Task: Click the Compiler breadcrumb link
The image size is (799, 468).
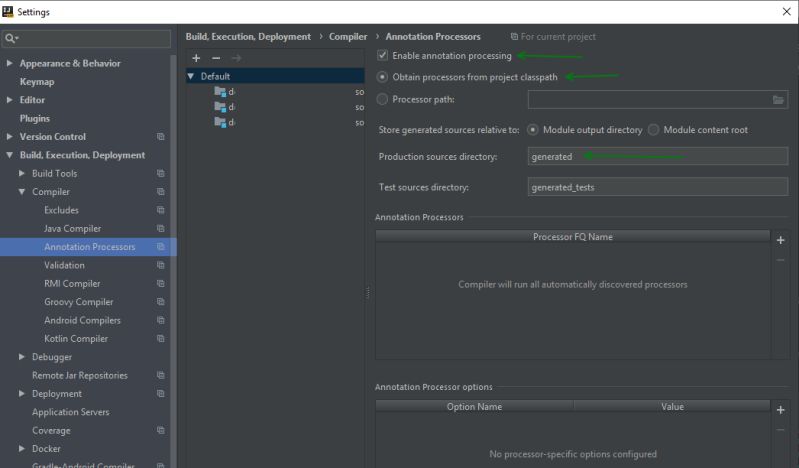Action: pyautogui.click(x=348, y=37)
